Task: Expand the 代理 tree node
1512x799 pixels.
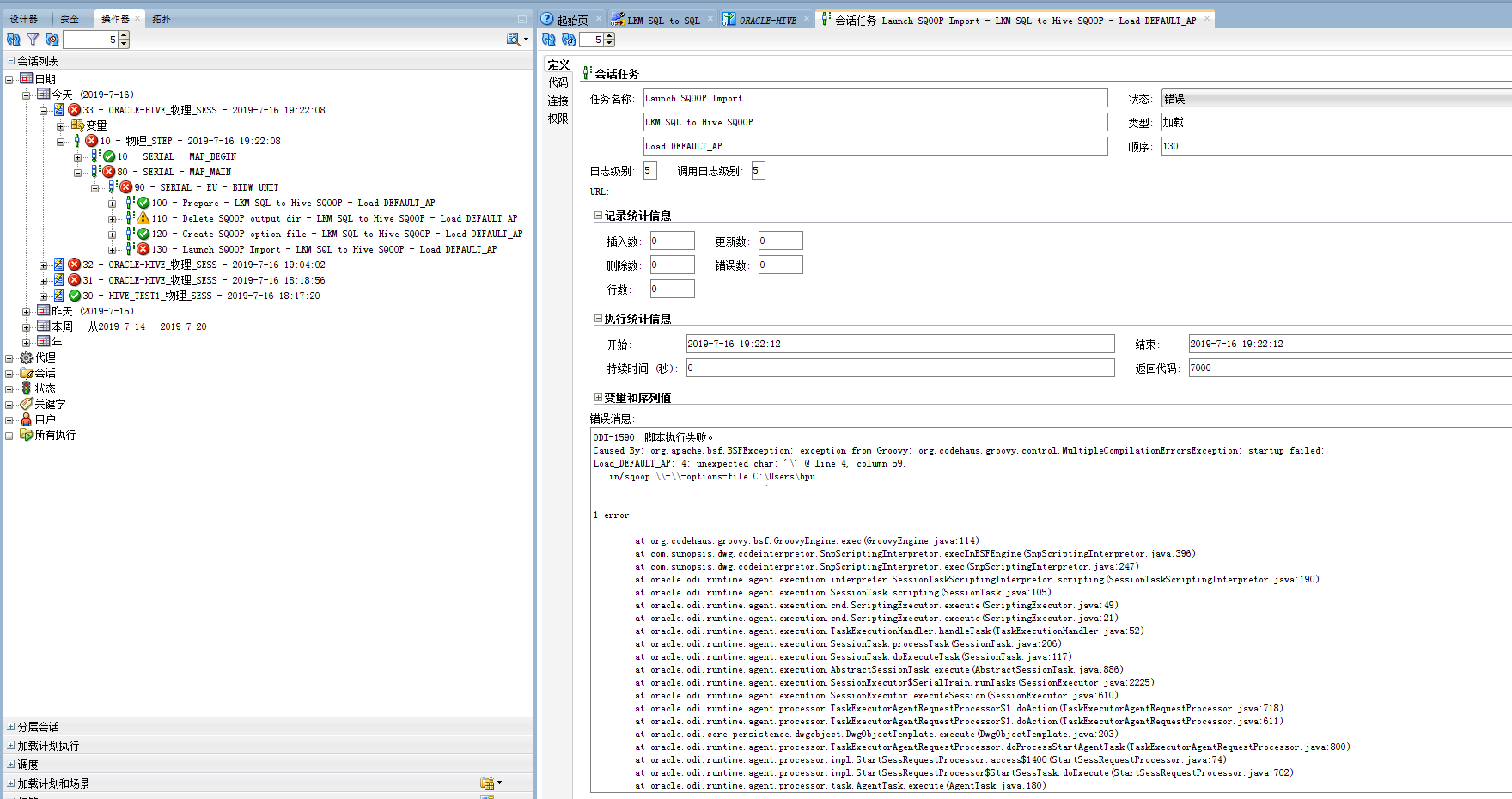Action: point(9,357)
